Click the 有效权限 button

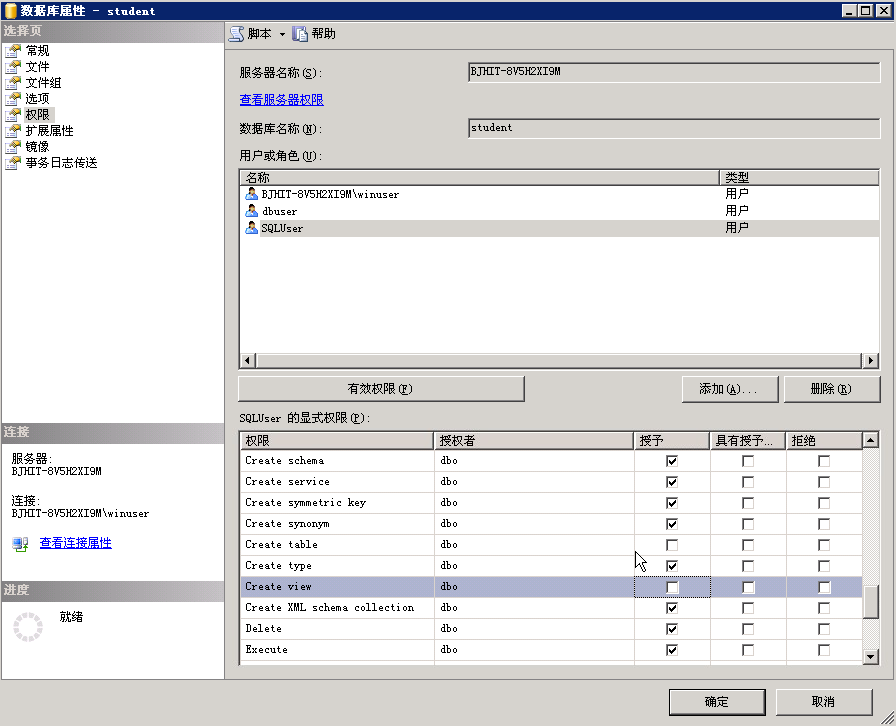click(381, 389)
